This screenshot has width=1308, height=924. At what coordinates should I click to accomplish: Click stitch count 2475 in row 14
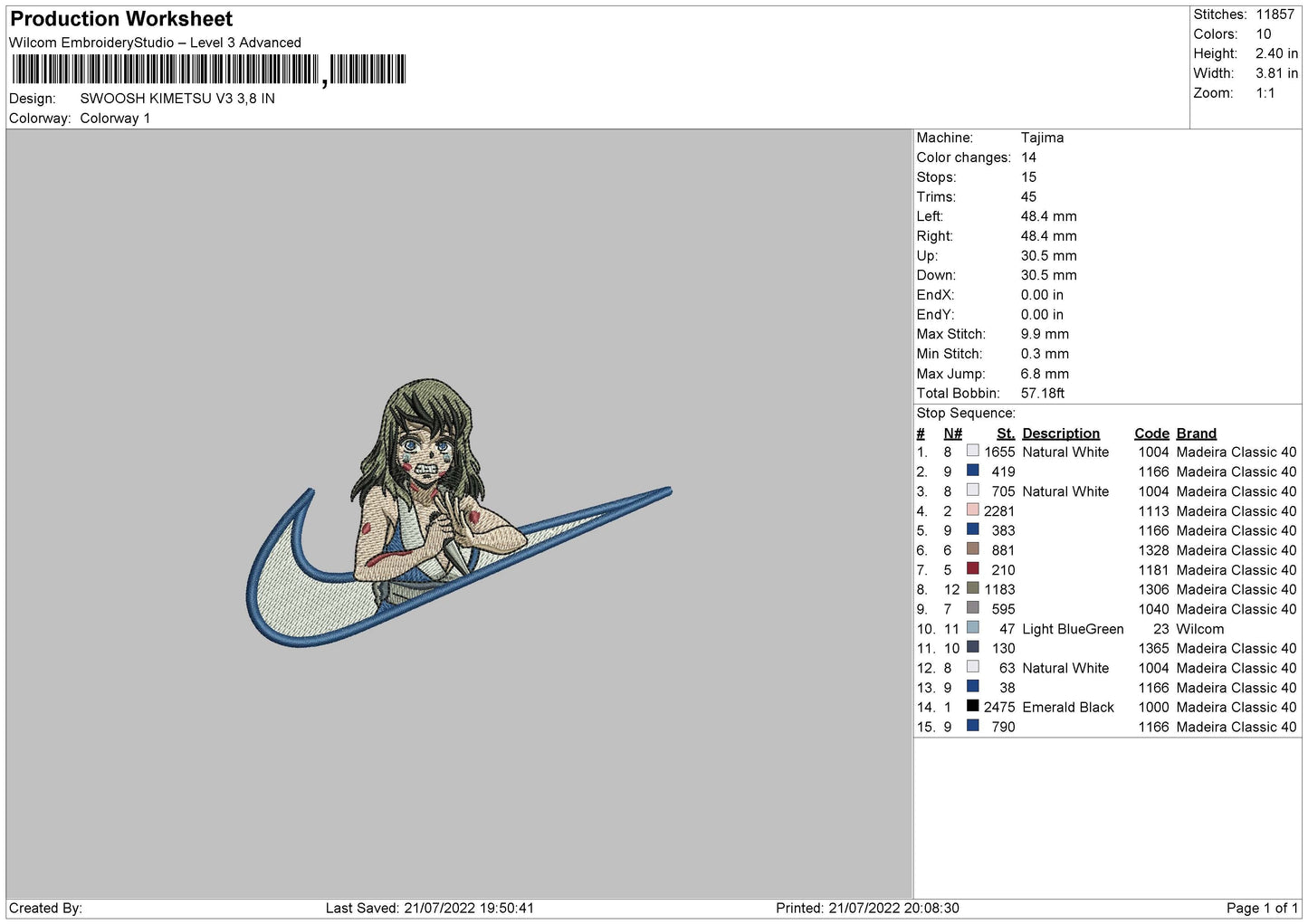[x=999, y=708]
